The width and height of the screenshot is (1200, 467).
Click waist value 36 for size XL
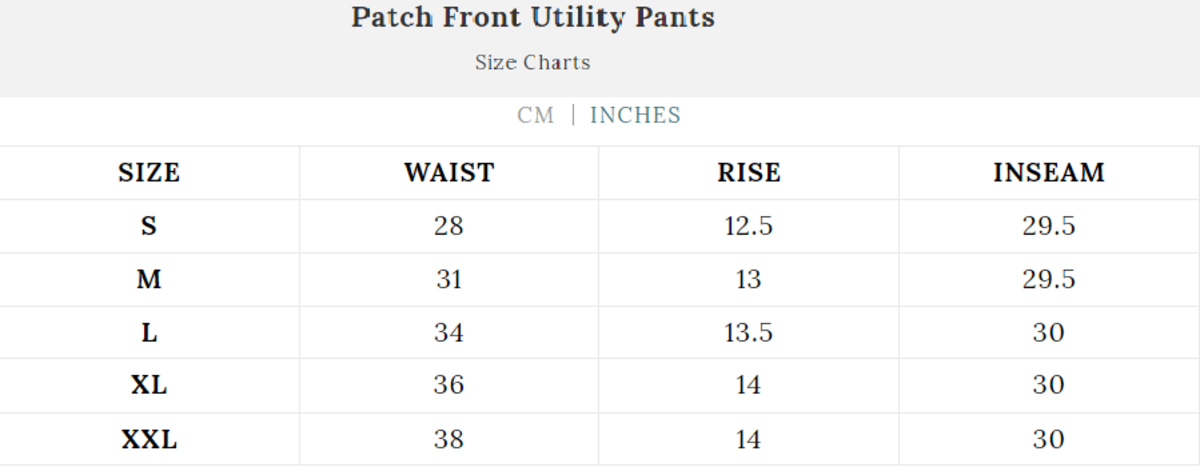[x=449, y=385]
